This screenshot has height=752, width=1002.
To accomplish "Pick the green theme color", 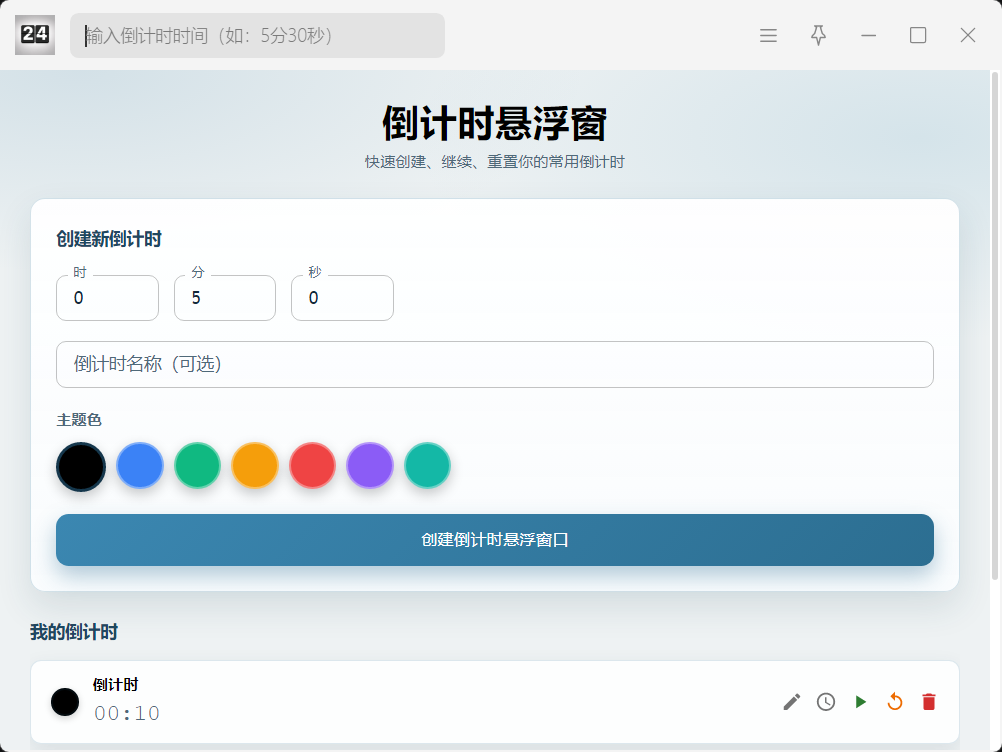I will click(x=197, y=466).
